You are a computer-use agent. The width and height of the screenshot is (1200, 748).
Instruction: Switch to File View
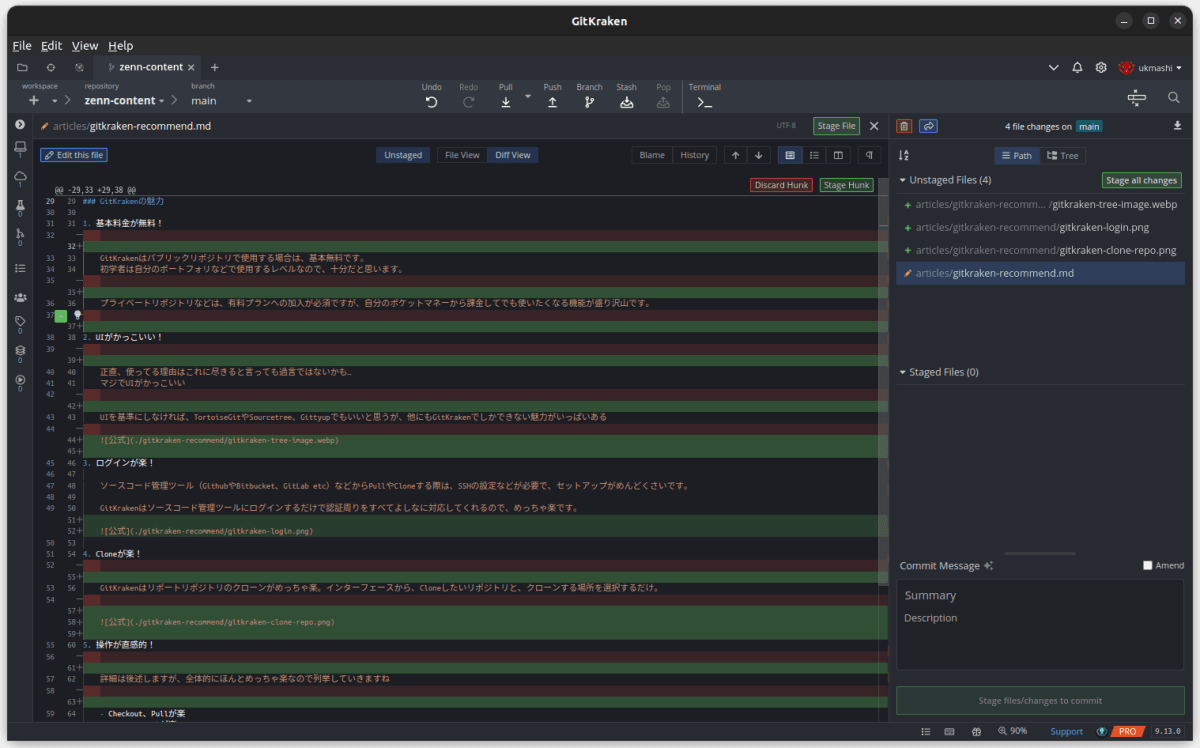(462, 155)
